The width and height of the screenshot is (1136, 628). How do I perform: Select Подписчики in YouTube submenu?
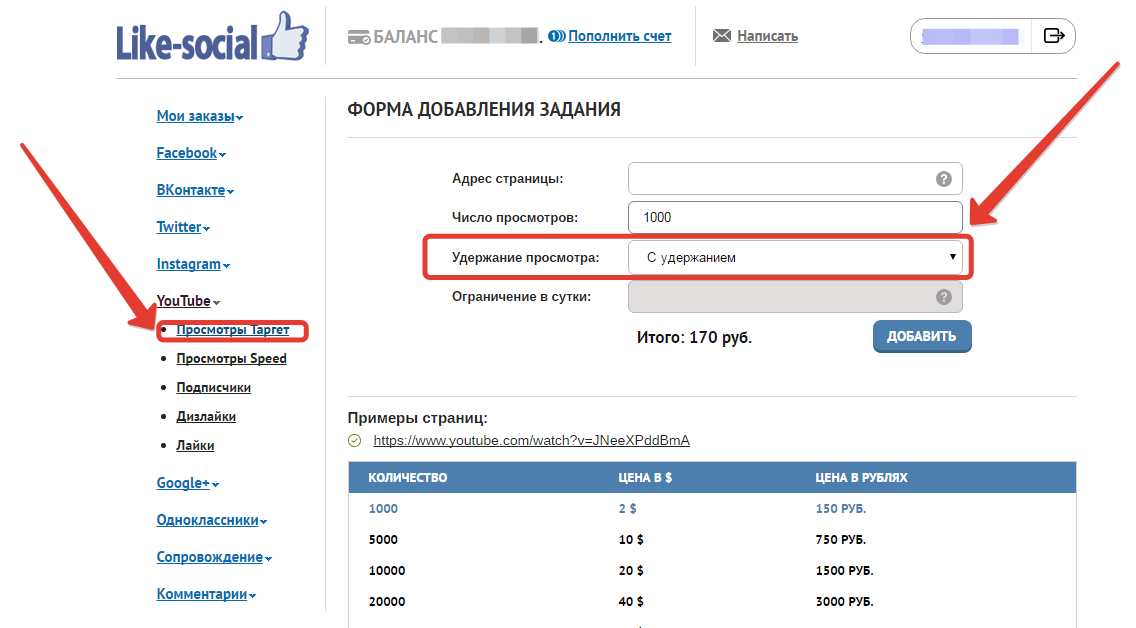click(x=214, y=388)
